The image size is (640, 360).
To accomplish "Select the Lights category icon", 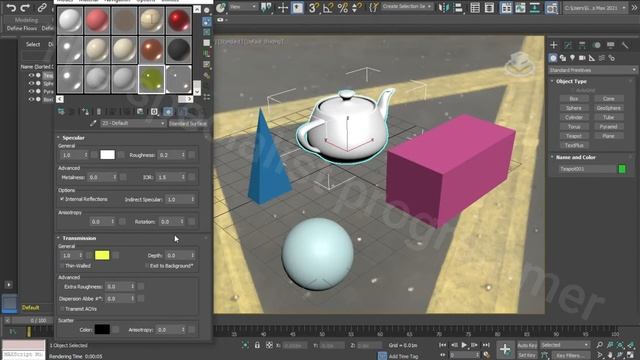I will [x=573, y=58].
